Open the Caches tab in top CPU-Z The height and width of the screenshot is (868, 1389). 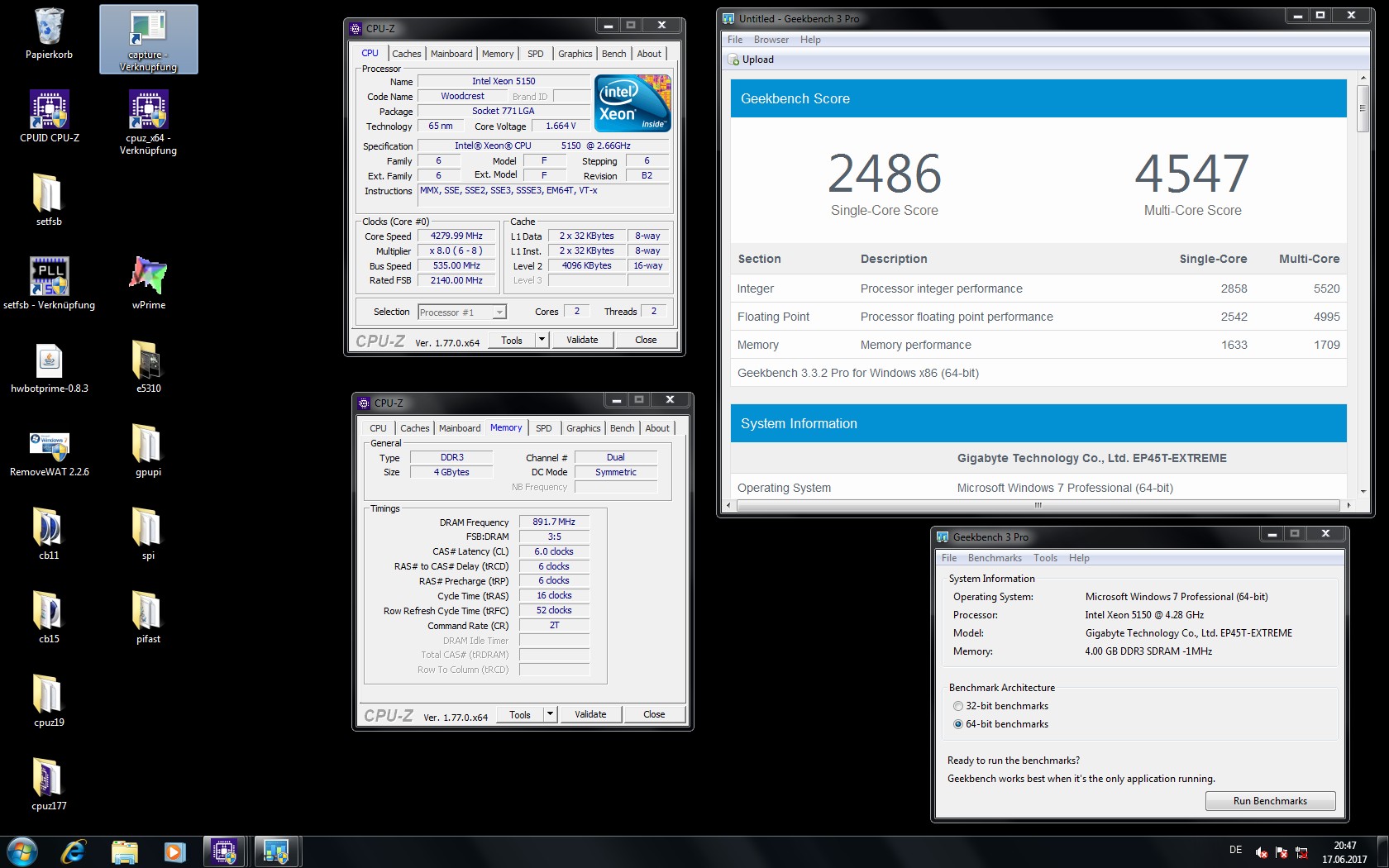coord(407,54)
